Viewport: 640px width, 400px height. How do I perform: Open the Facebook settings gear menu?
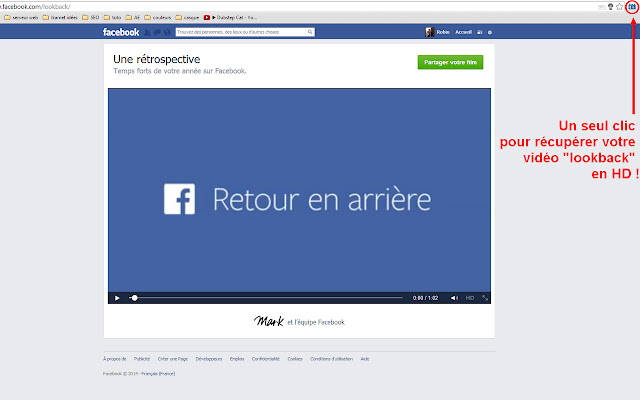490,32
